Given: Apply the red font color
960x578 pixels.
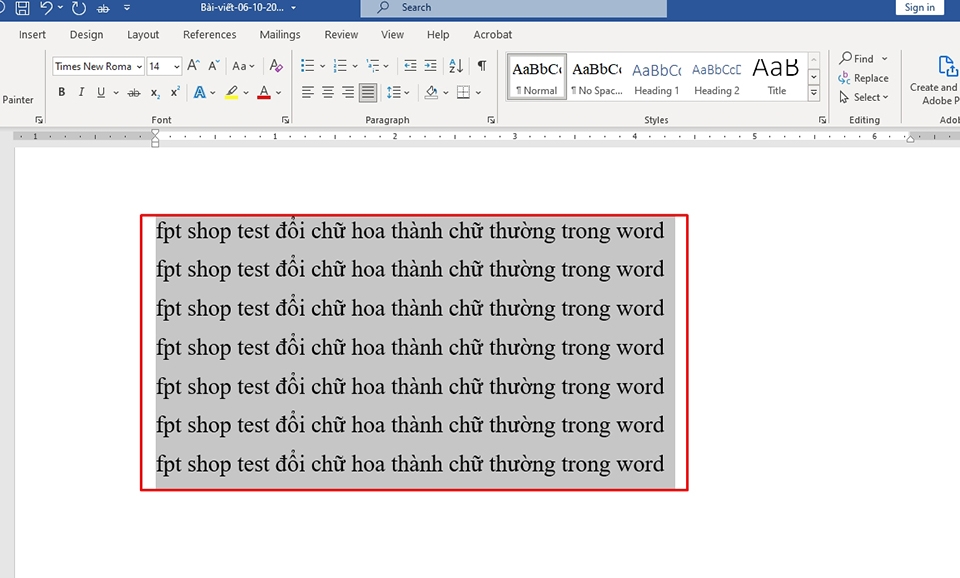Looking at the screenshot, I should [x=264, y=92].
